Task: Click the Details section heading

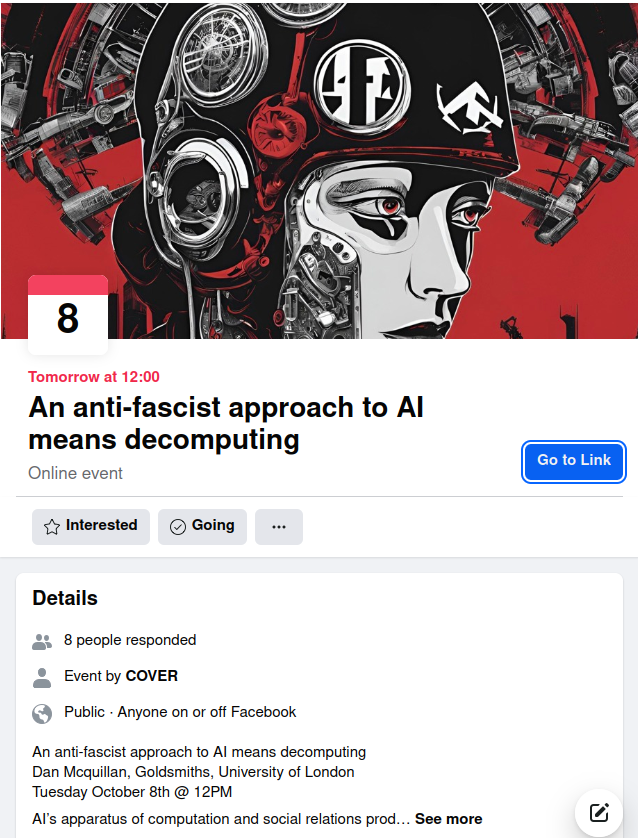Action: [65, 598]
